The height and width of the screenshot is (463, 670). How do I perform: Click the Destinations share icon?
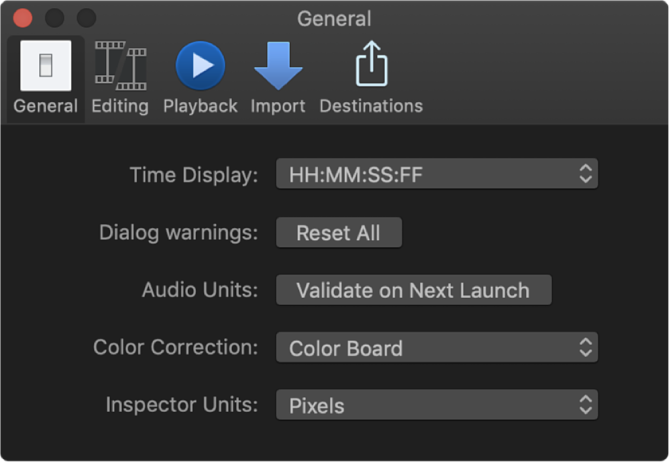point(371,66)
